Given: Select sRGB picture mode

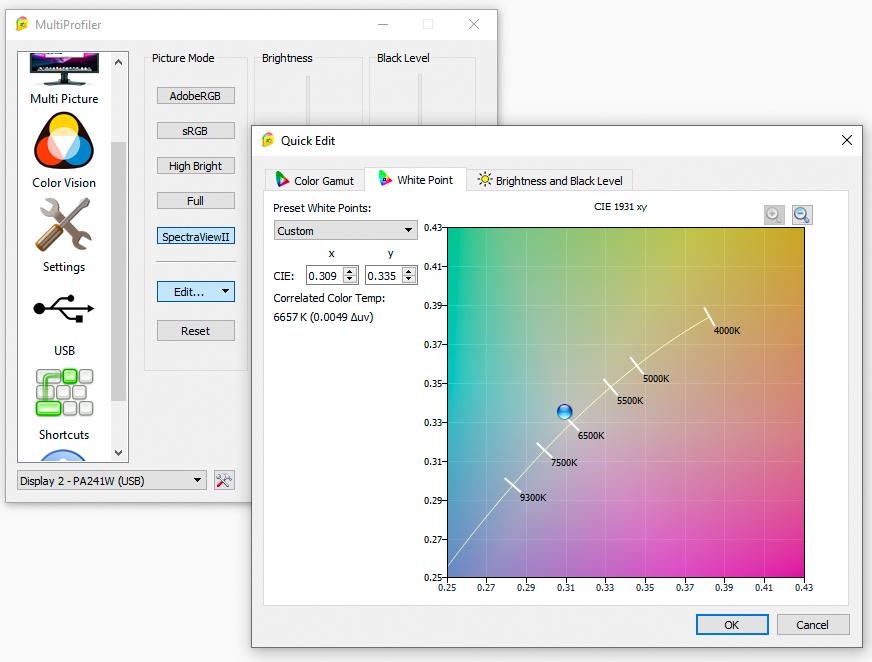Looking at the screenshot, I should (196, 131).
